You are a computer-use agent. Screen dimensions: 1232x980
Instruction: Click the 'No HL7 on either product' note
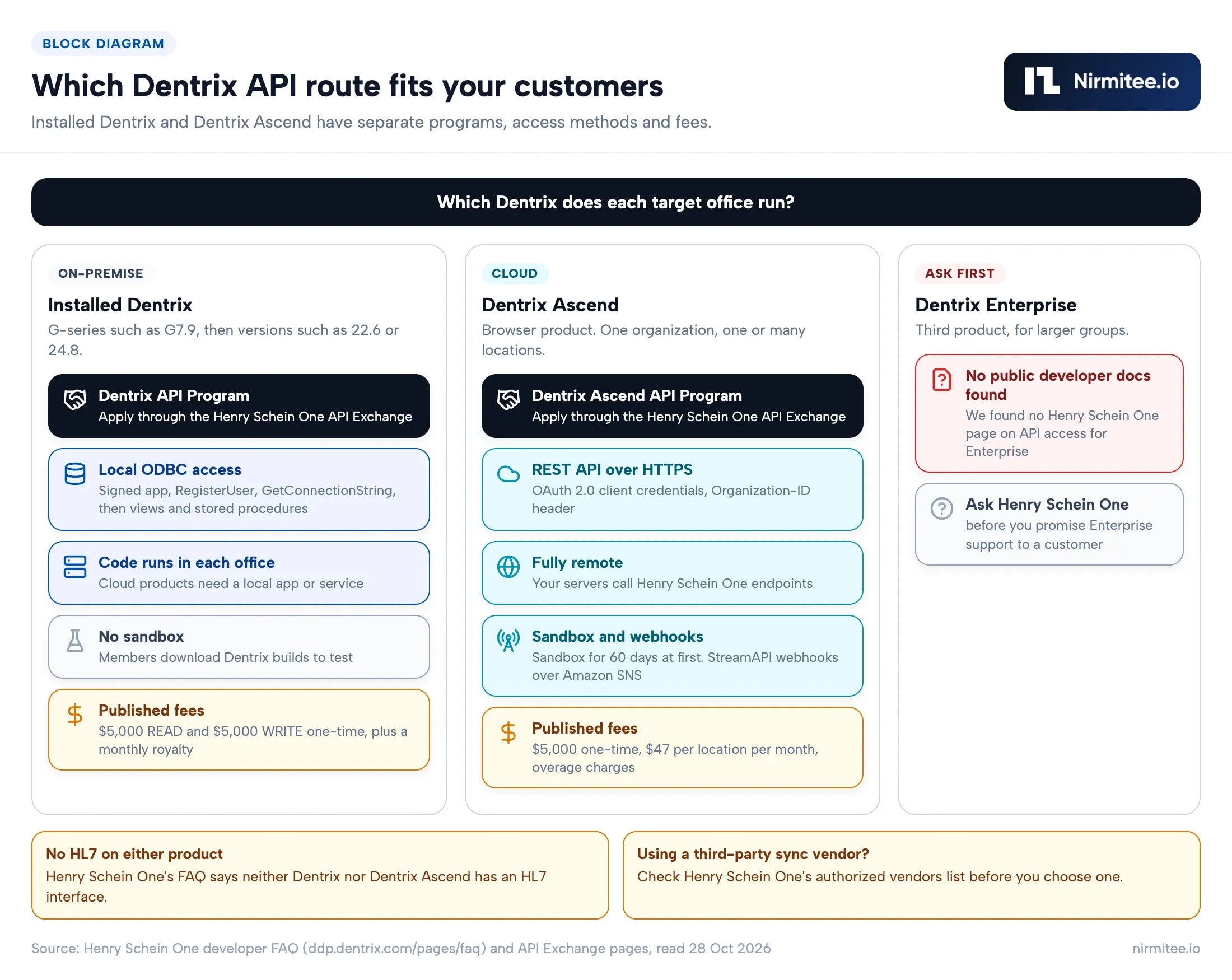point(320,875)
